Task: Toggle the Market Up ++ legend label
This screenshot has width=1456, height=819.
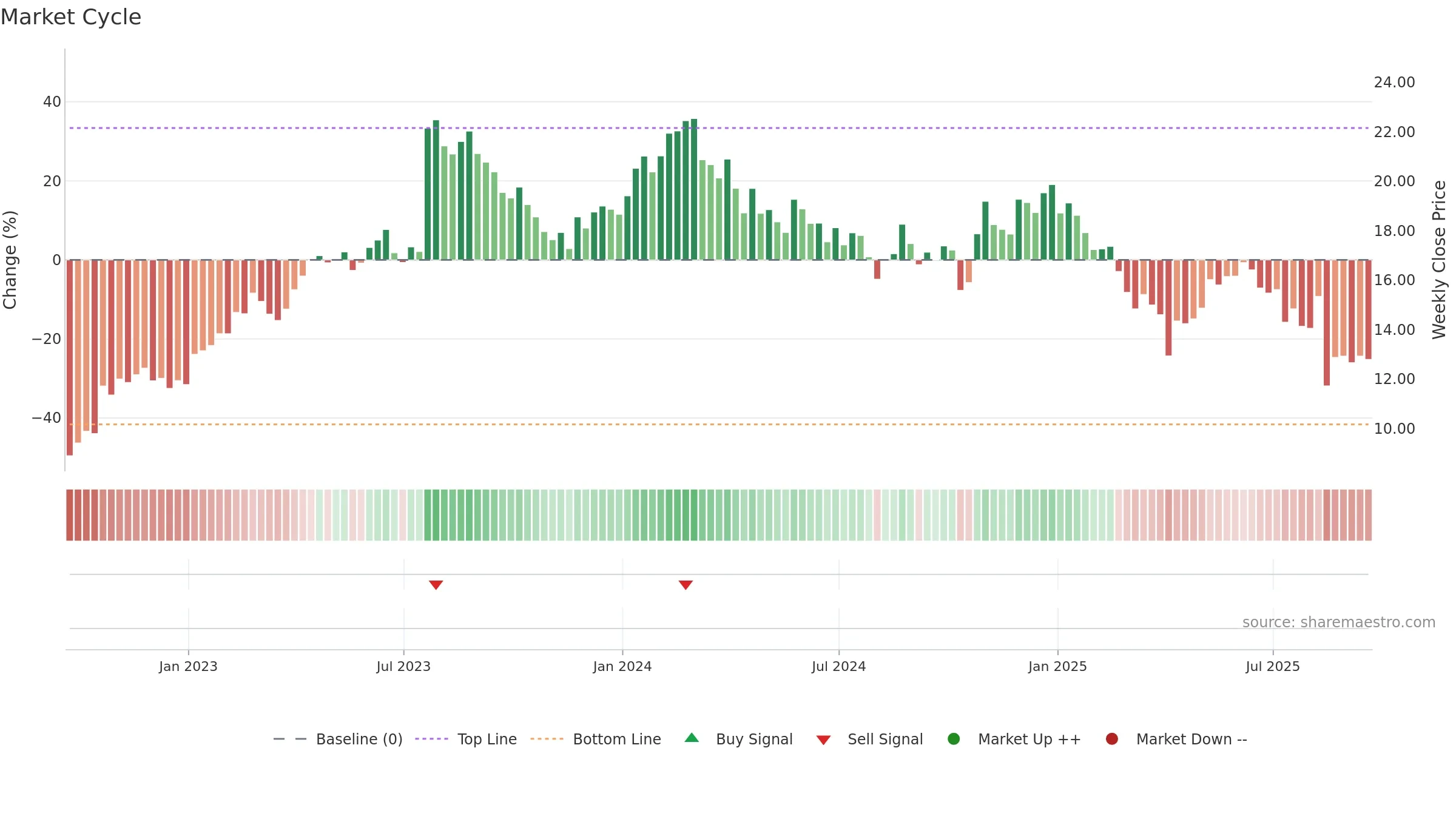Action: coord(1030,739)
